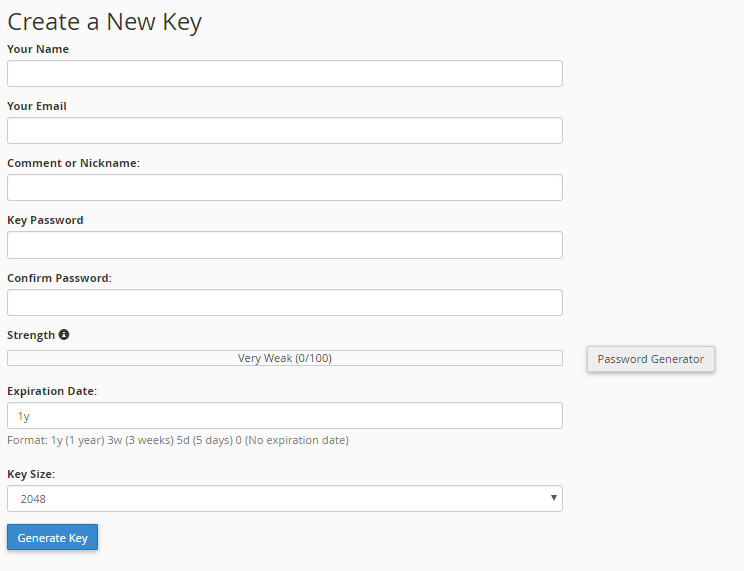Viewport: 744px width, 571px height.
Task: Click the Key Password label
Action: pyautogui.click(x=45, y=220)
